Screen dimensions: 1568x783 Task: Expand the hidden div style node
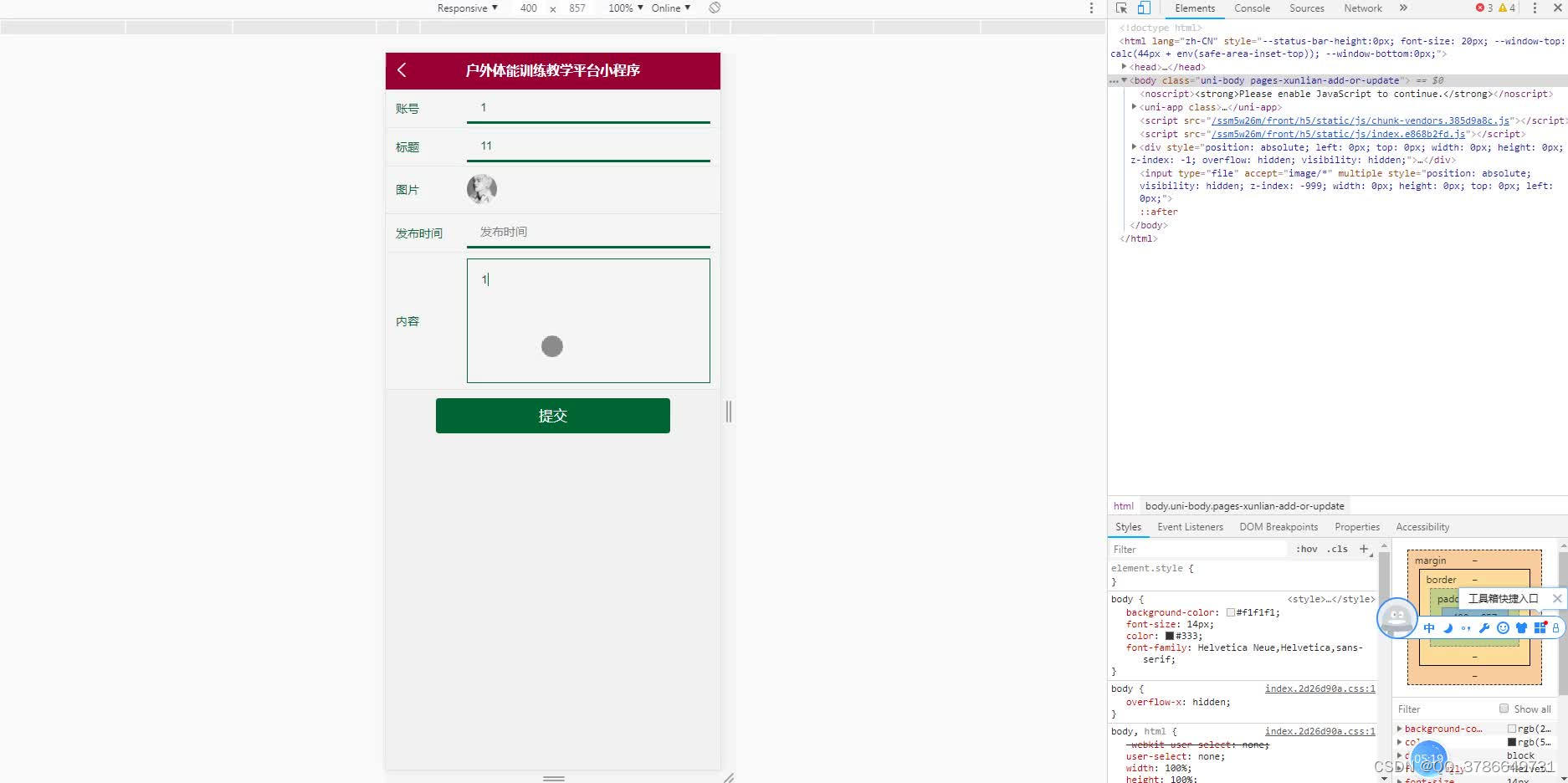pyautogui.click(x=1134, y=147)
